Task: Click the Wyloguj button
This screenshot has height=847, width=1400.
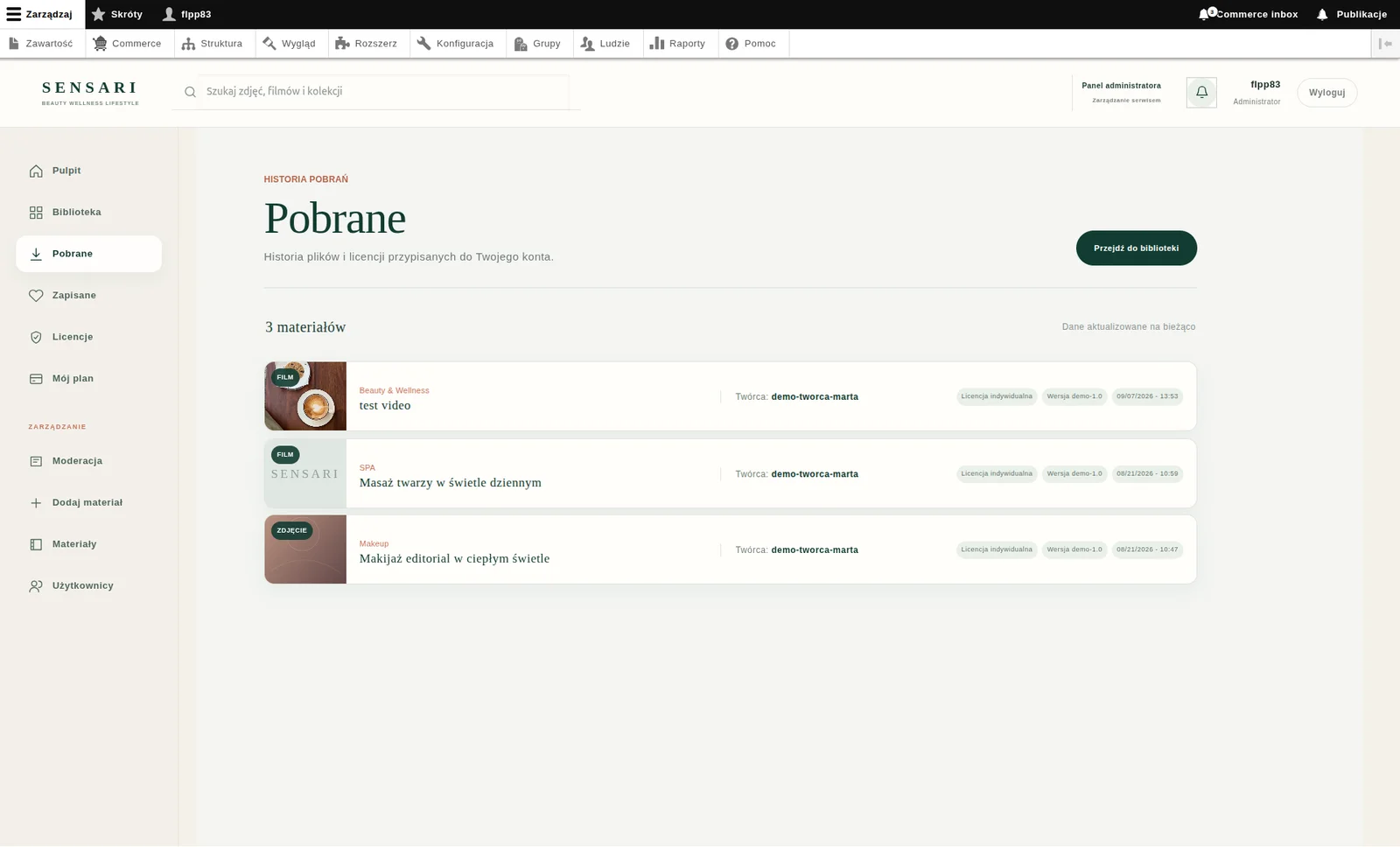Action: pyautogui.click(x=1326, y=93)
